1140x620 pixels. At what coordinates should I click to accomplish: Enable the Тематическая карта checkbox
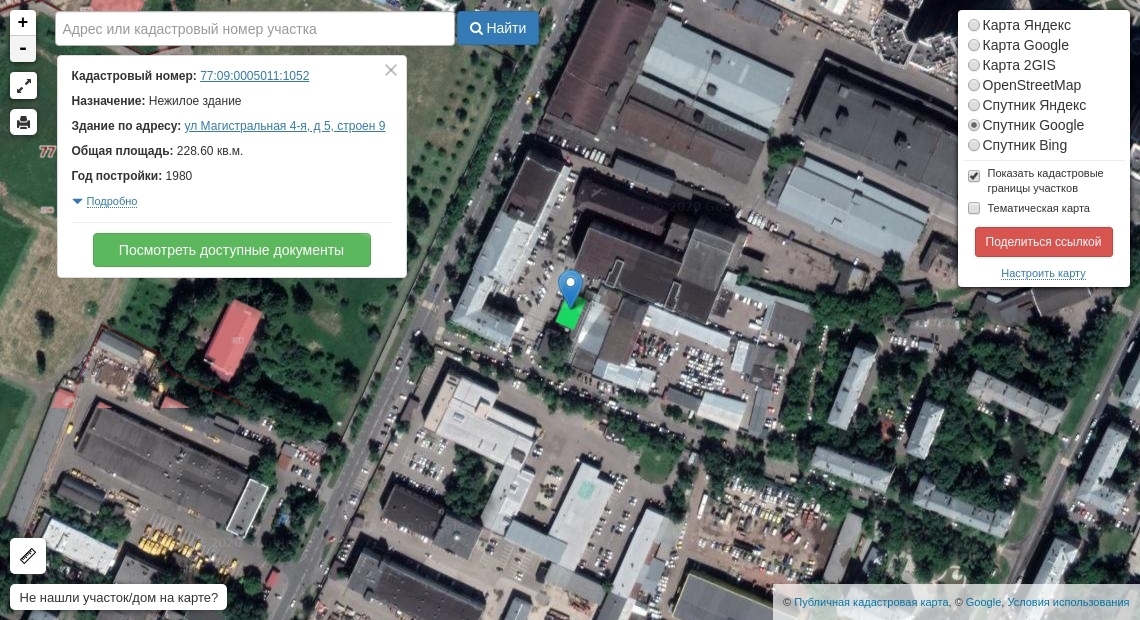974,208
